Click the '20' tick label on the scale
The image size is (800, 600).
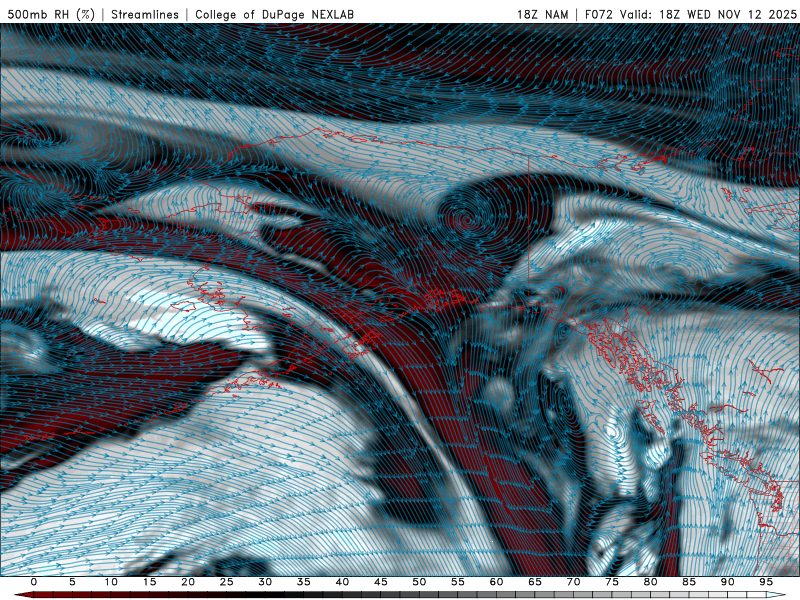click(x=188, y=582)
